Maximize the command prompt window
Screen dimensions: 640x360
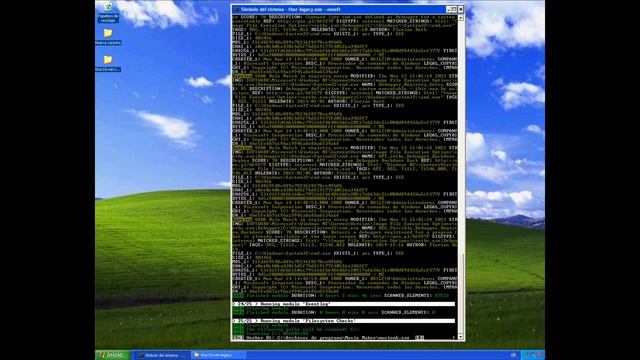[454, 9]
